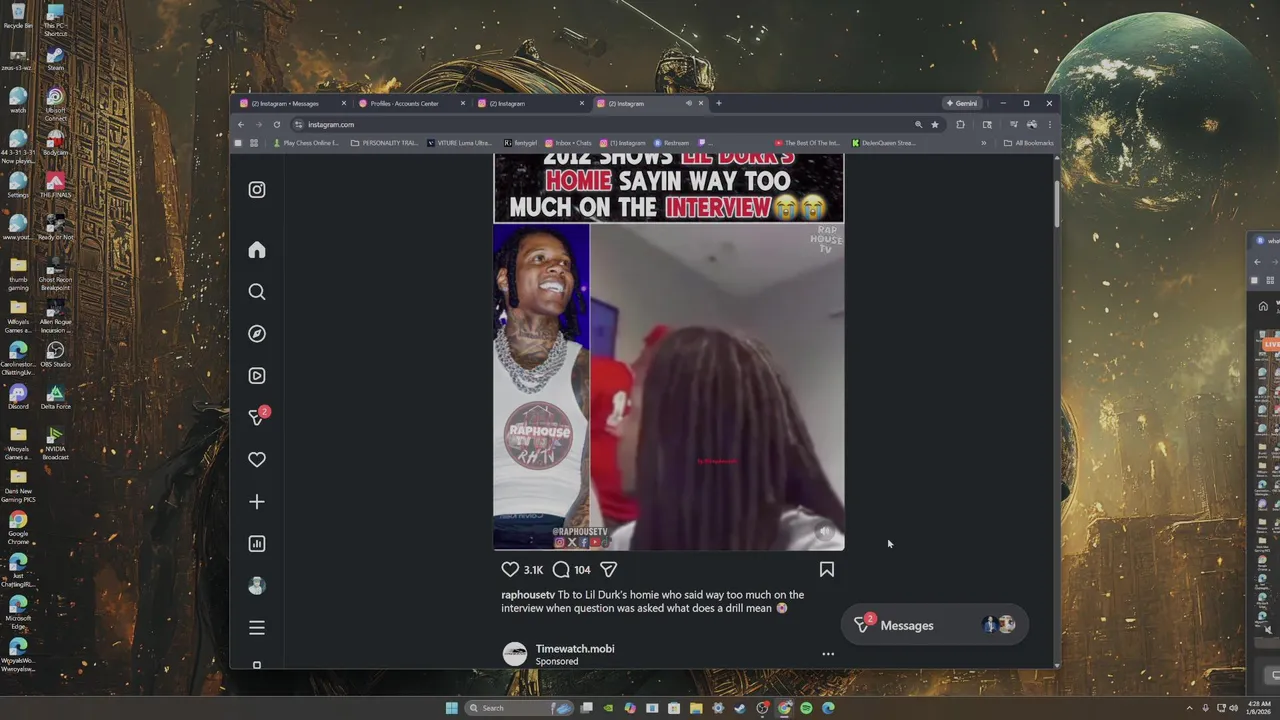This screenshot has width=1280, height=720.
Task: Open Instagram Home from the sidebar
Action: (257, 250)
